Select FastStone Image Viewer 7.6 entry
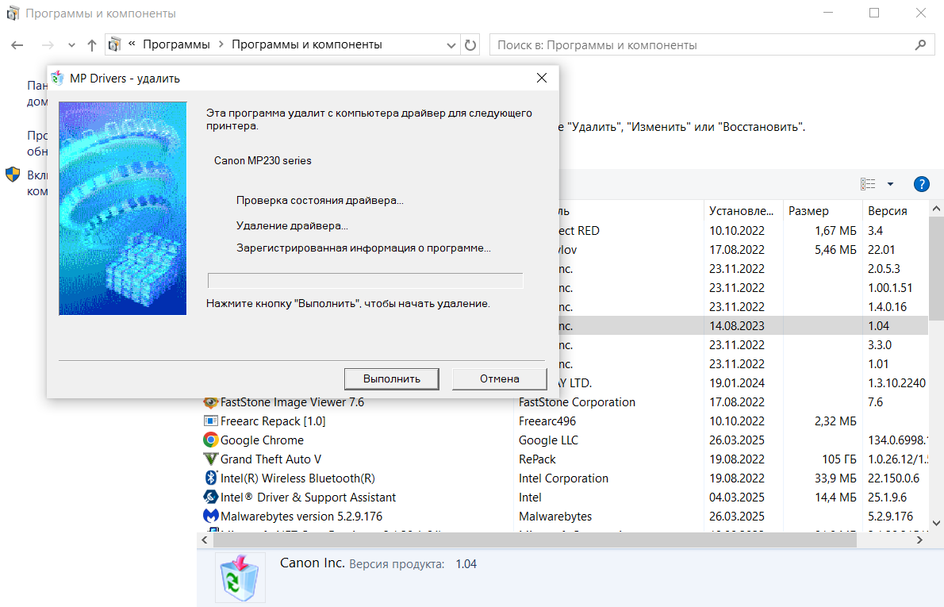 292,402
